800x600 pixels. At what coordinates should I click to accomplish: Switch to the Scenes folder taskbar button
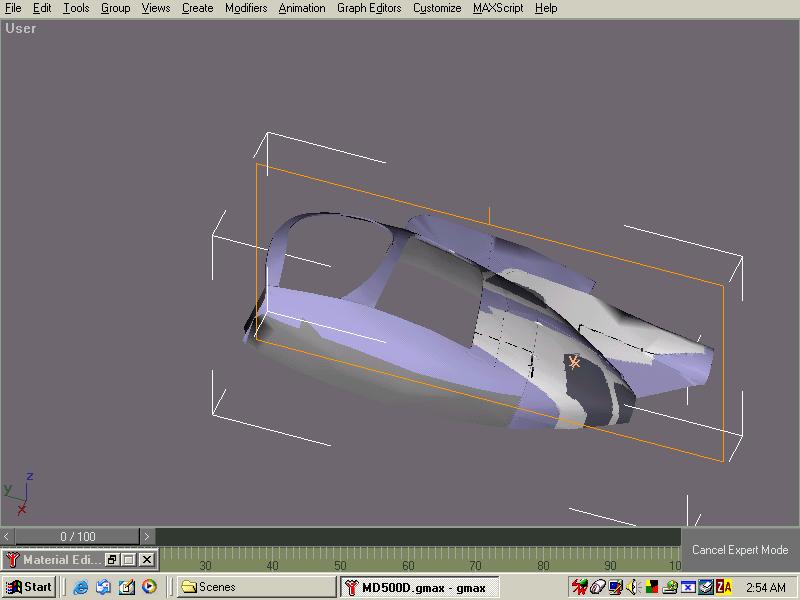[255, 587]
